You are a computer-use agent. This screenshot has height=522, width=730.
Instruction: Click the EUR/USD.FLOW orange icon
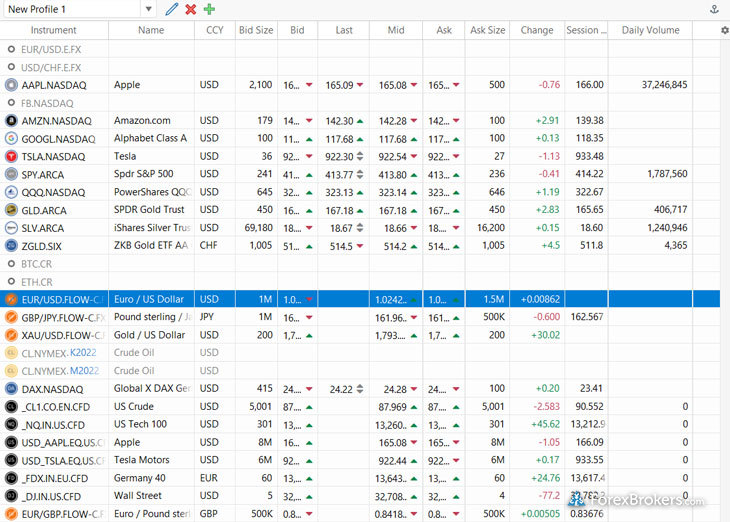(x=11, y=299)
